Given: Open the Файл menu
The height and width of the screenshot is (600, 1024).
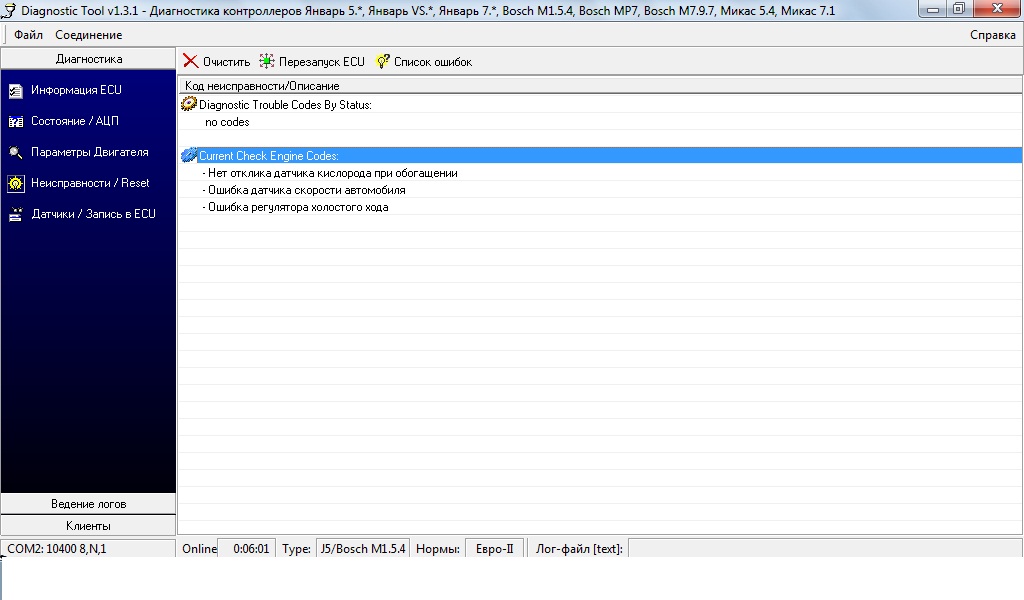Looking at the screenshot, I should (x=28, y=35).
